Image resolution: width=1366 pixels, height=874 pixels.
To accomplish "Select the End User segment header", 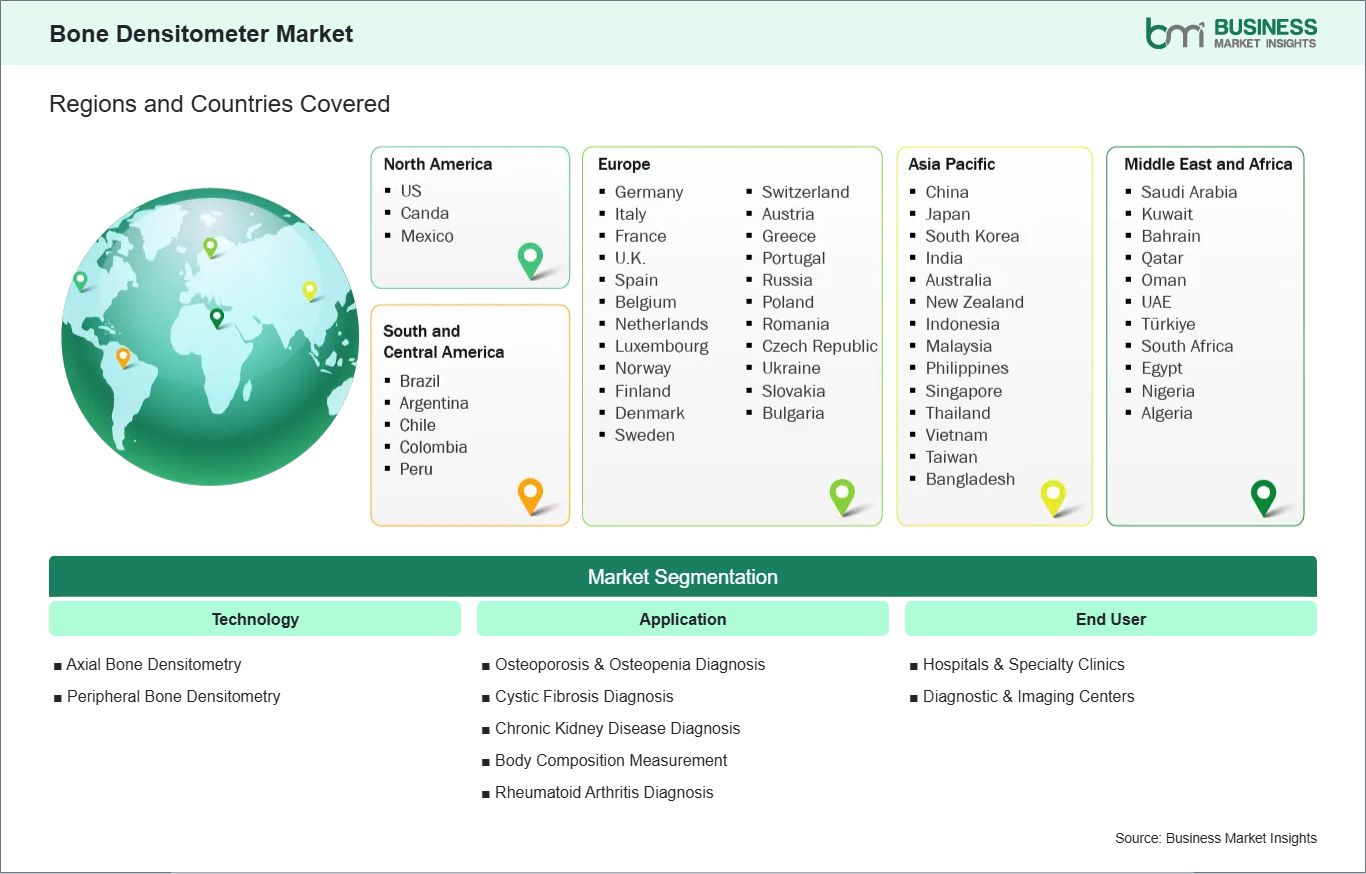I will (x=1110, y=619).
